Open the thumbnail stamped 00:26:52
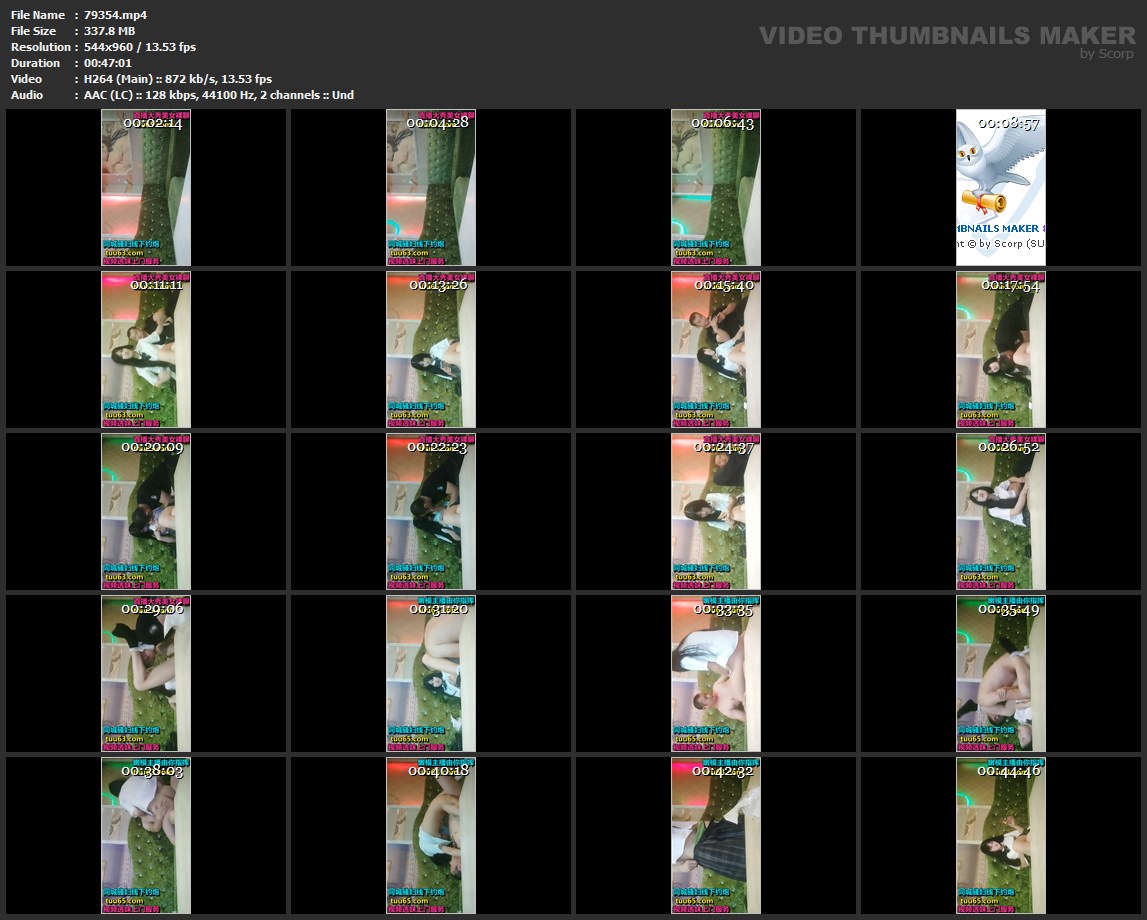Image resolution: width=1147 pixels, height=920 pixels. coord(1000,511)
